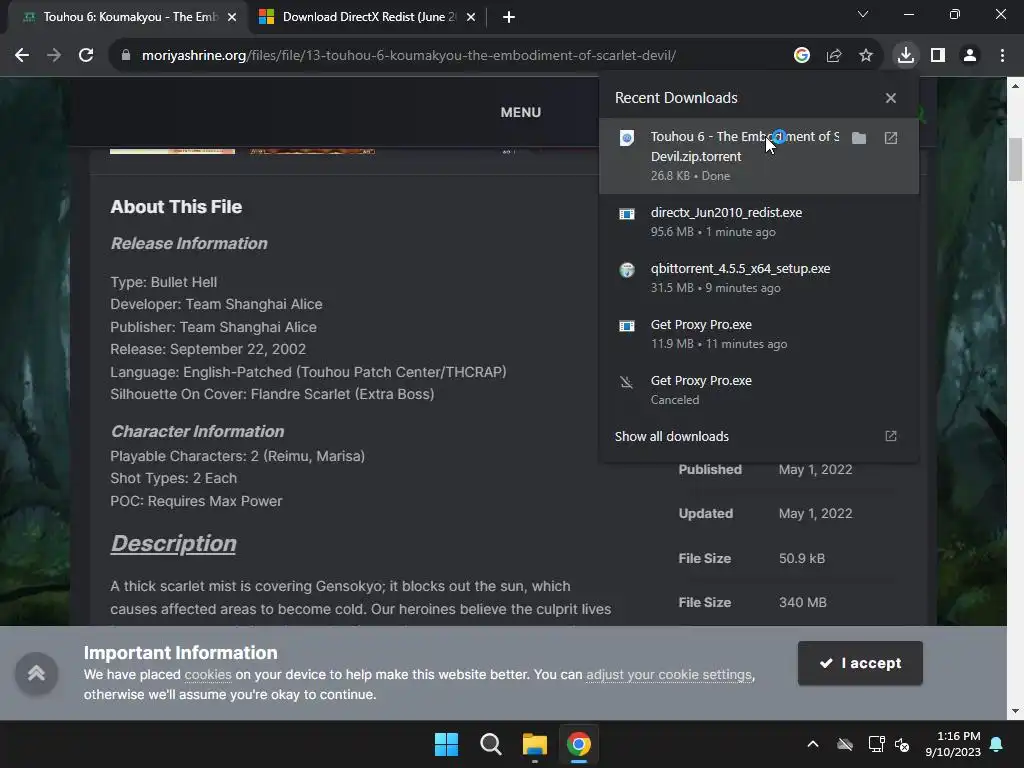1024x768 pixels.
Task: Open the full downloads page via the icon beside Show all downloads
Action: (x=891, y=436)
